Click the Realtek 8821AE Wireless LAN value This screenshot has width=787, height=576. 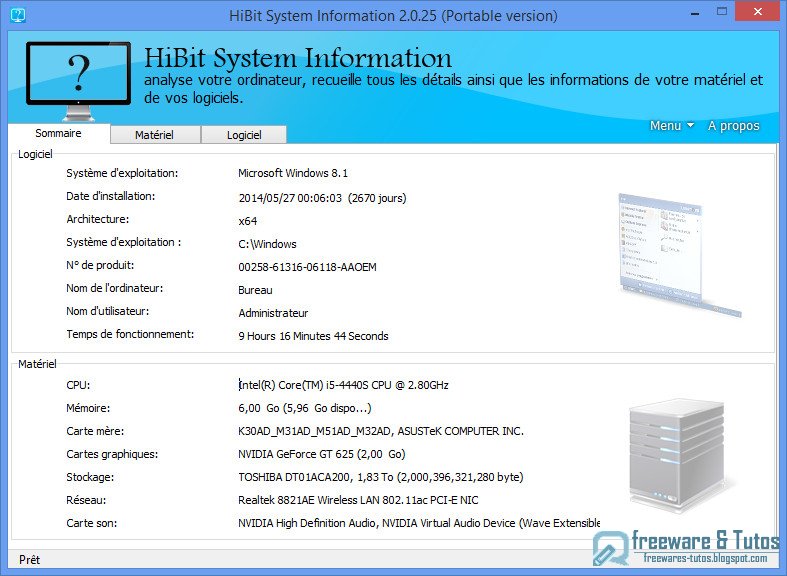(358, 500)
